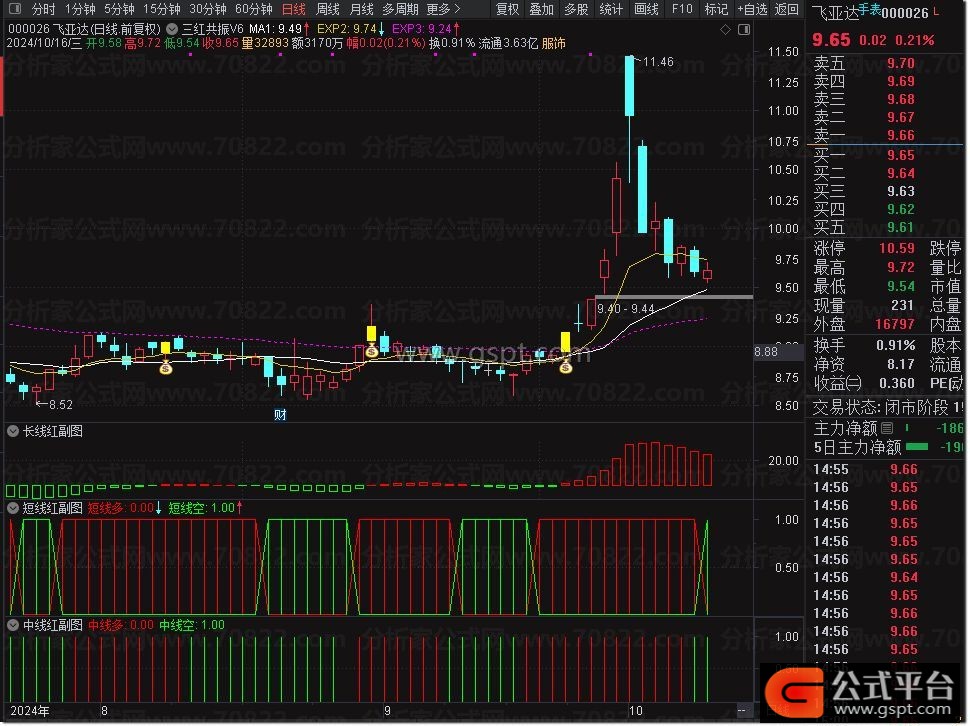Click the MA1: 9.49 indicator value
This screenshot has width=970, height=726.
[x=275, y=29]
